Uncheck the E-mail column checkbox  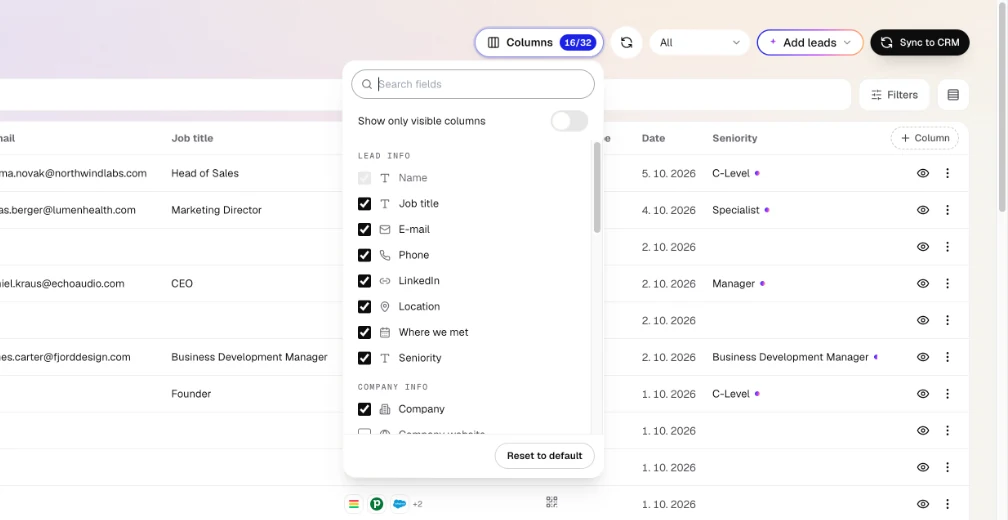pos(364,229)
